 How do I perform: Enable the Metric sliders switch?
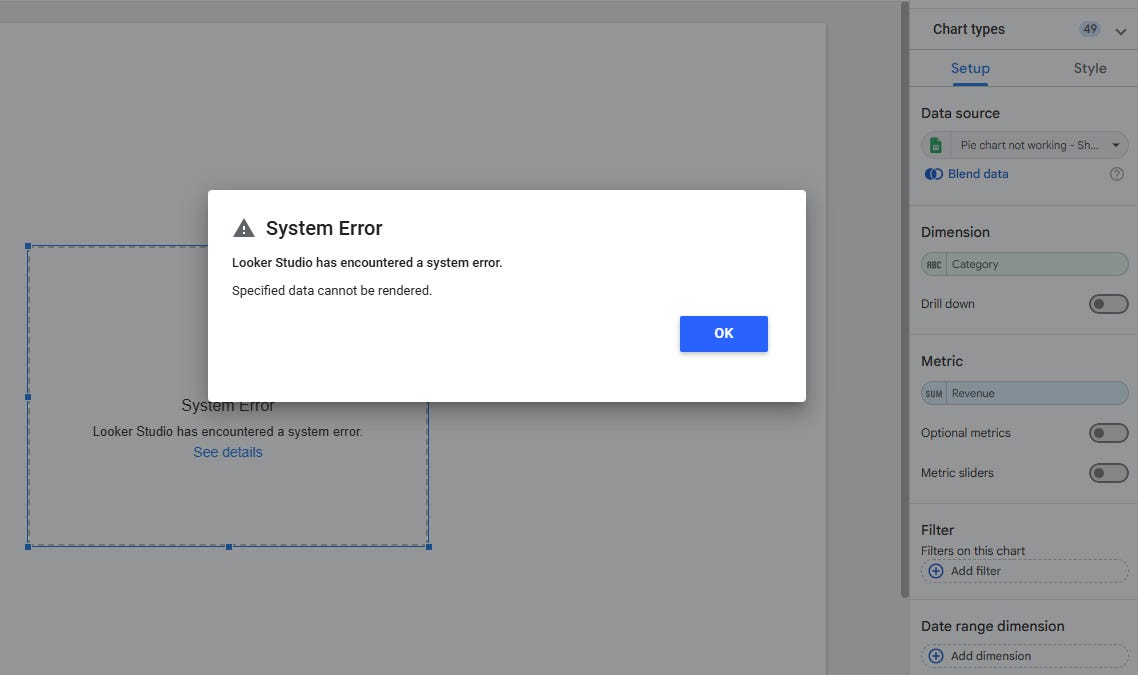tap(1108, 473)
